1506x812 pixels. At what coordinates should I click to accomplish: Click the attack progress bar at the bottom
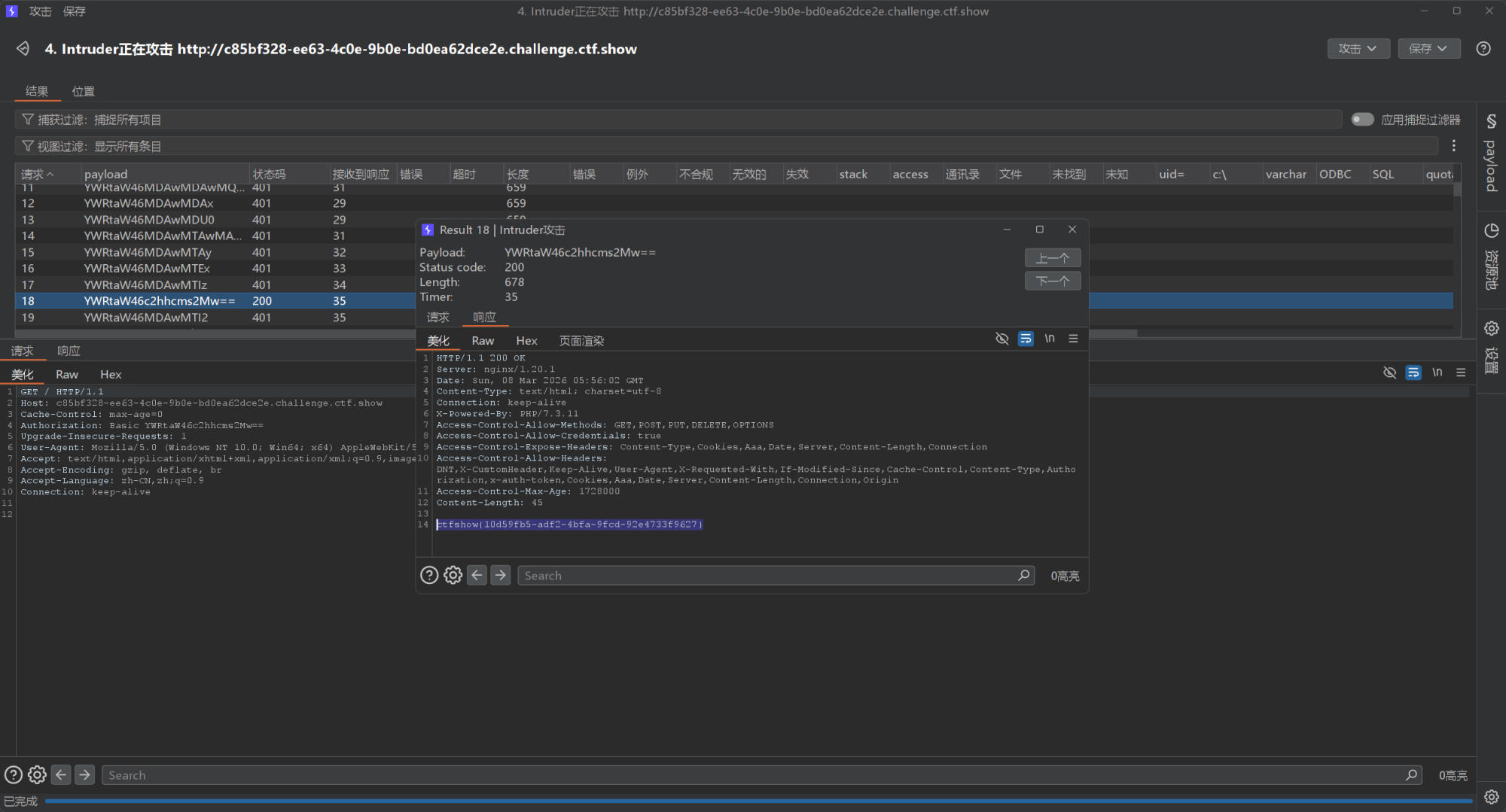coord(753,801)
